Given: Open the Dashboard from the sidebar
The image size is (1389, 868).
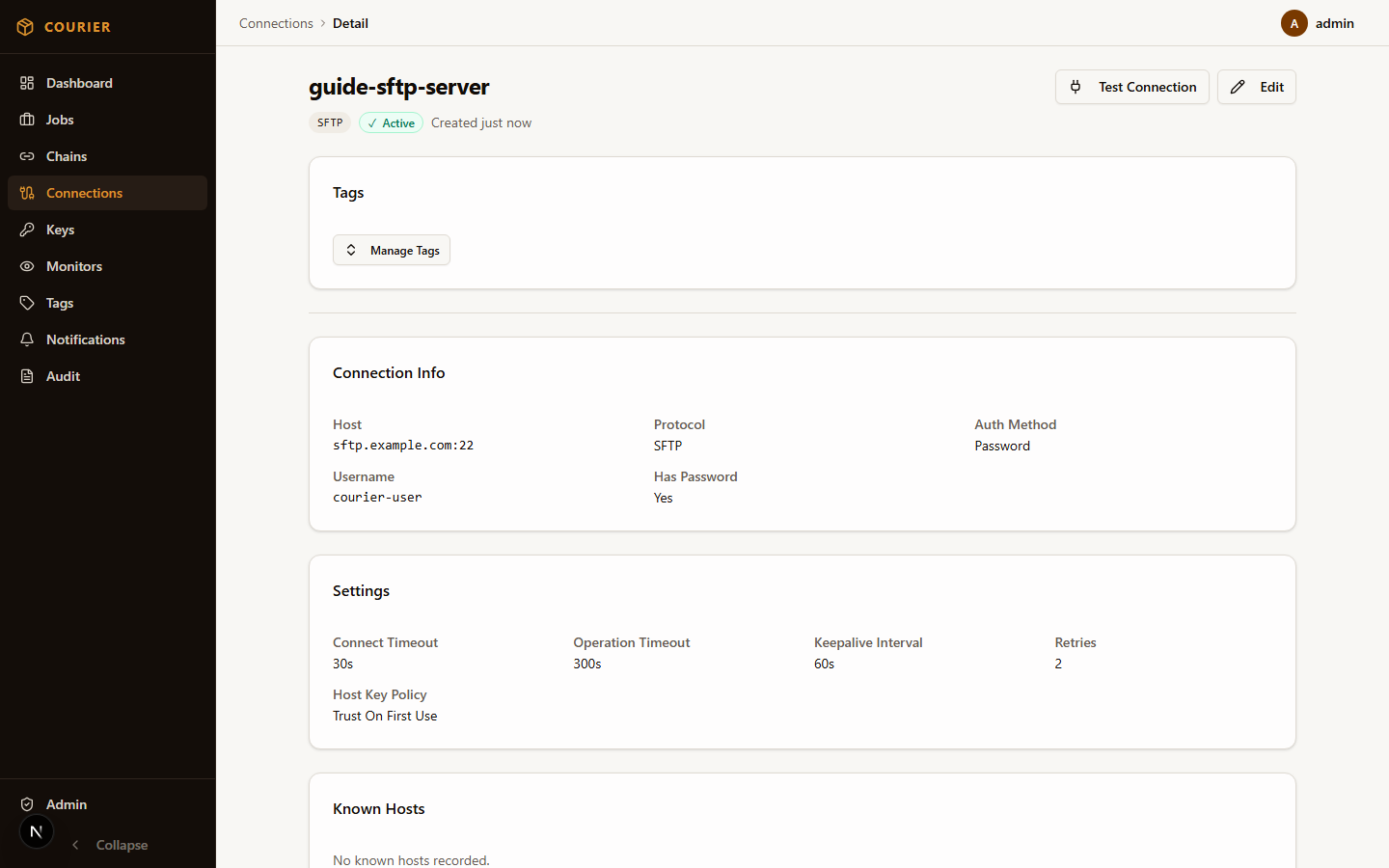Looking at the screenshot, I should coord(78,83).
